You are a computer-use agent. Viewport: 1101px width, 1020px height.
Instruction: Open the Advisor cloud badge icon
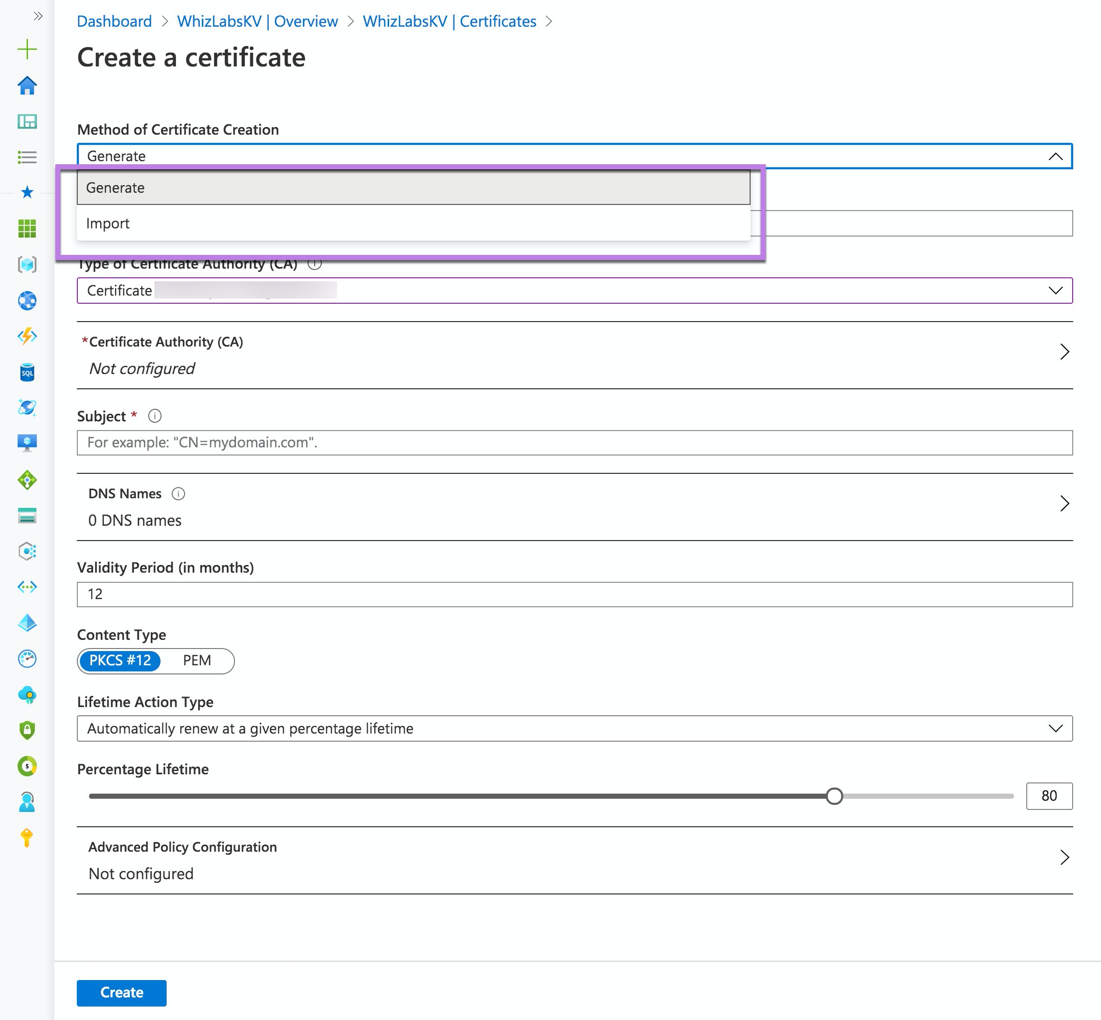point(27,695)
